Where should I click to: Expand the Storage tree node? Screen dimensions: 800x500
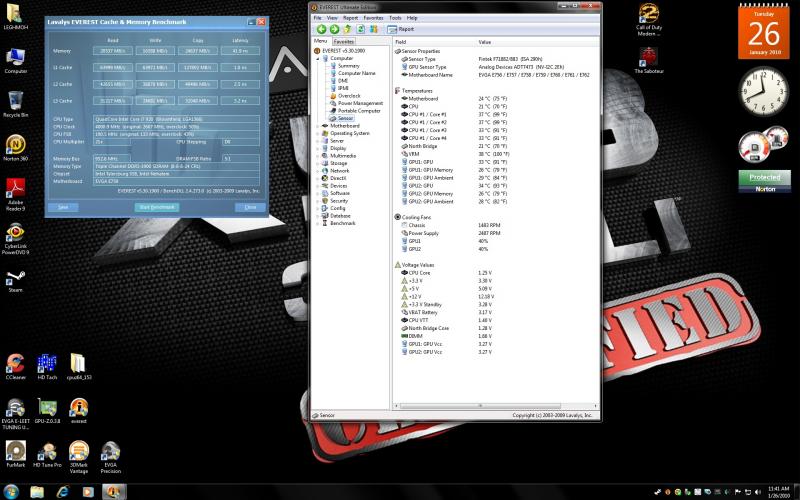click(x=317, y=163)
